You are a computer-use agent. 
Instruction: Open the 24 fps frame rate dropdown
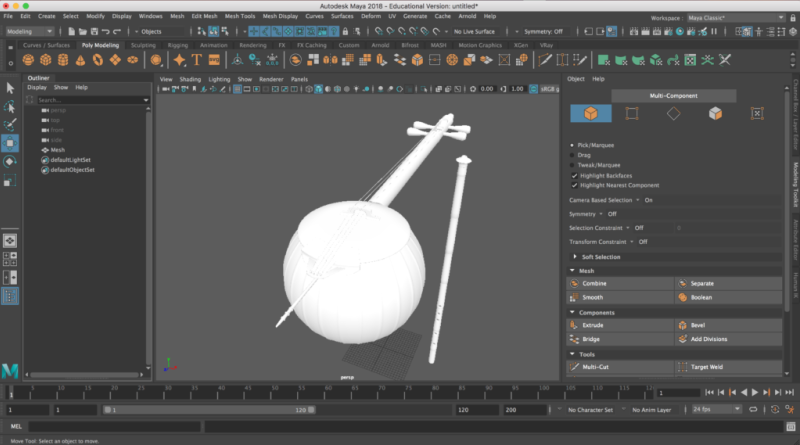point(715,410)
